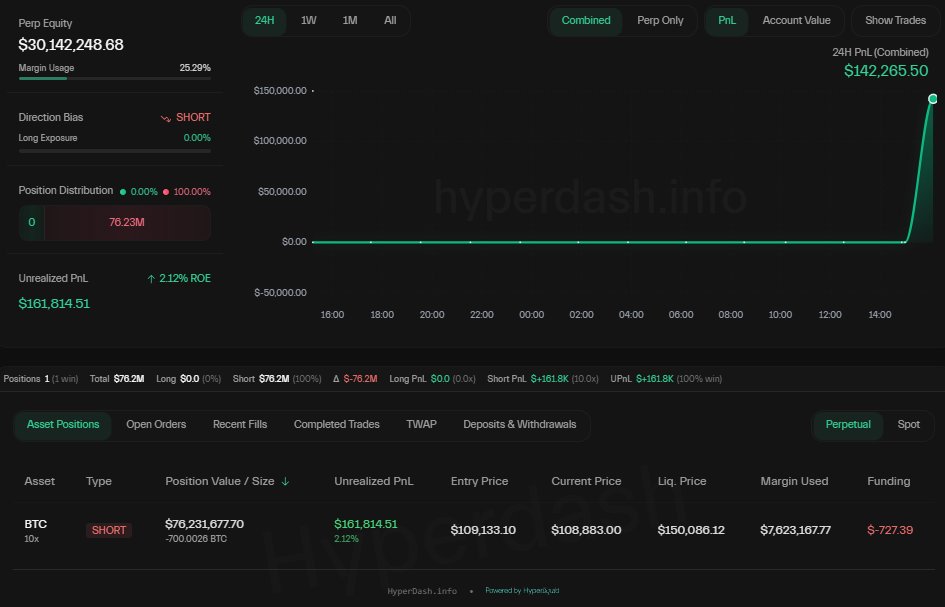Select the Perpetual market toggle

coord(848,424)
